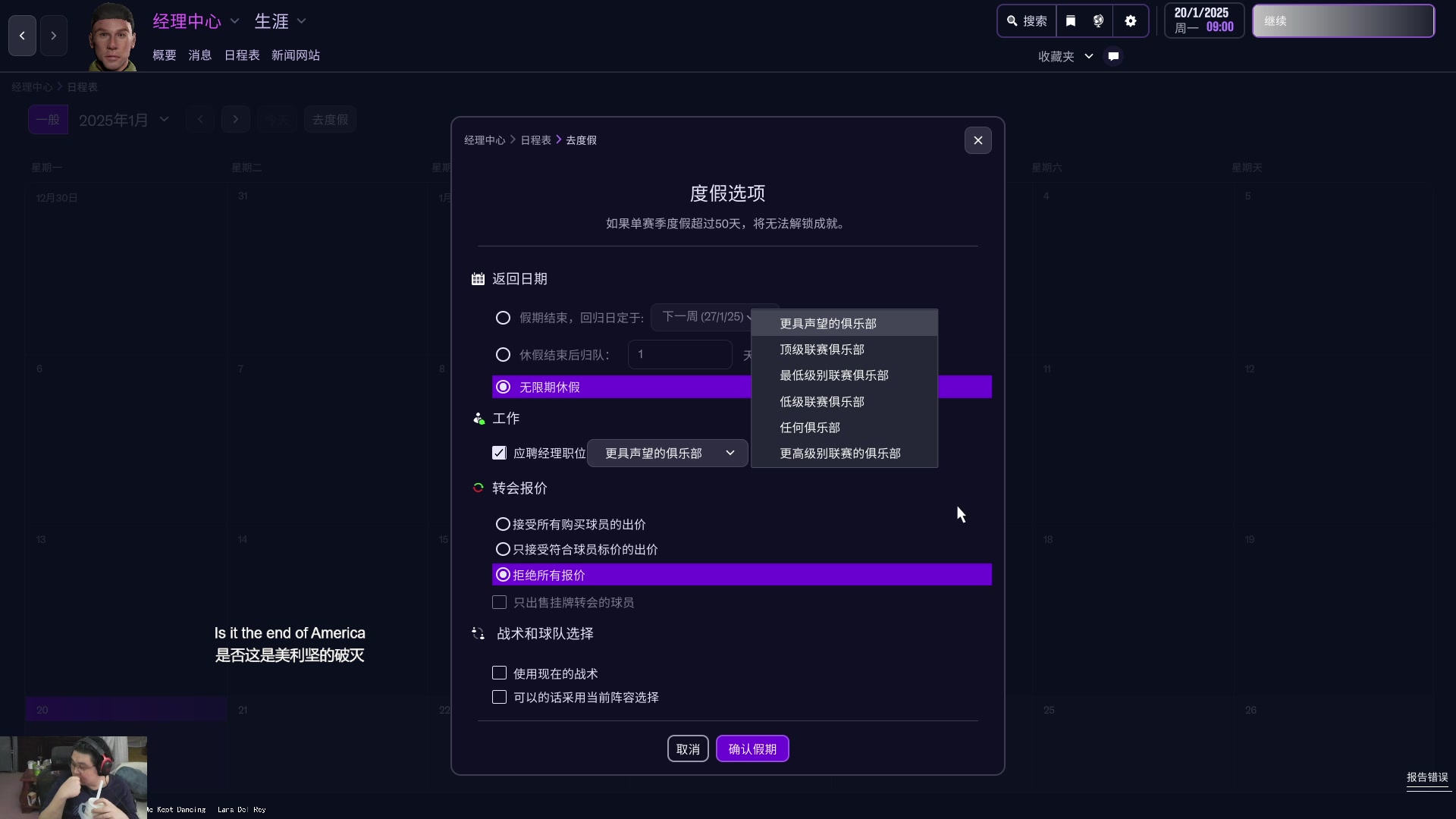
Task: Select the 接受所有购买球员的出价 radio button
Action: (x=503, y=524)
